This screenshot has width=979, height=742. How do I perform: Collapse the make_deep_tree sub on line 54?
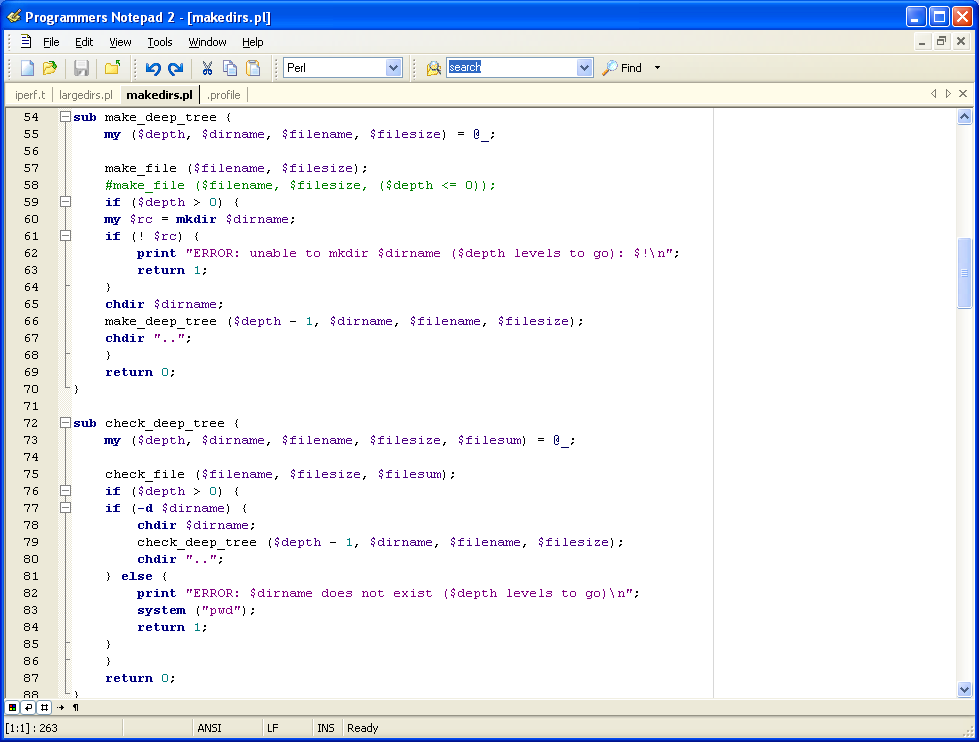[x=65, y=117]
